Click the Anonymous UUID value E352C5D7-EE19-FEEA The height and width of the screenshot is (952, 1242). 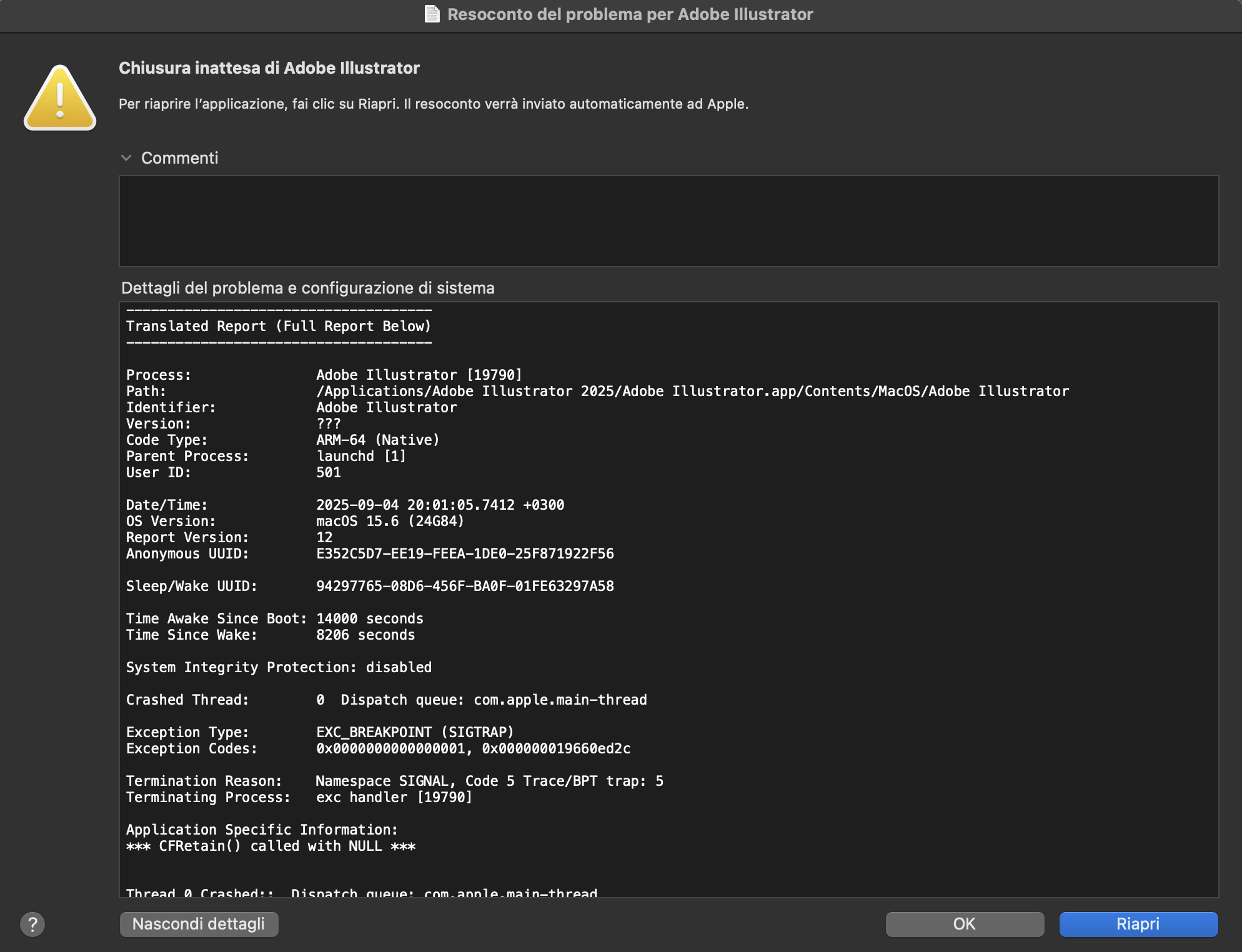pyautogui.click(x=465, y=553)
